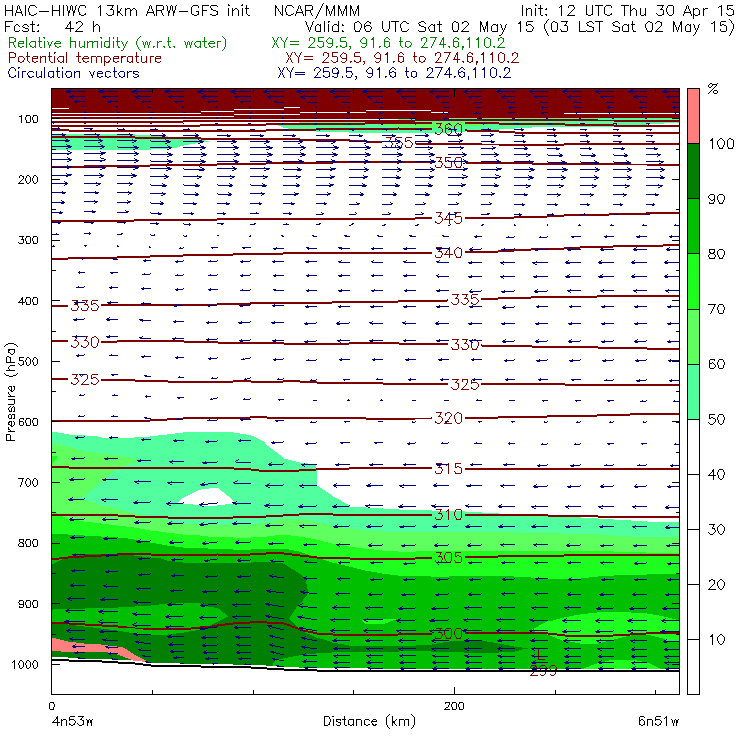The height and width of the screenshot is (740, 740).
Task: Click the '360' potential temperature contour label
Action: [x=448, y=129]
